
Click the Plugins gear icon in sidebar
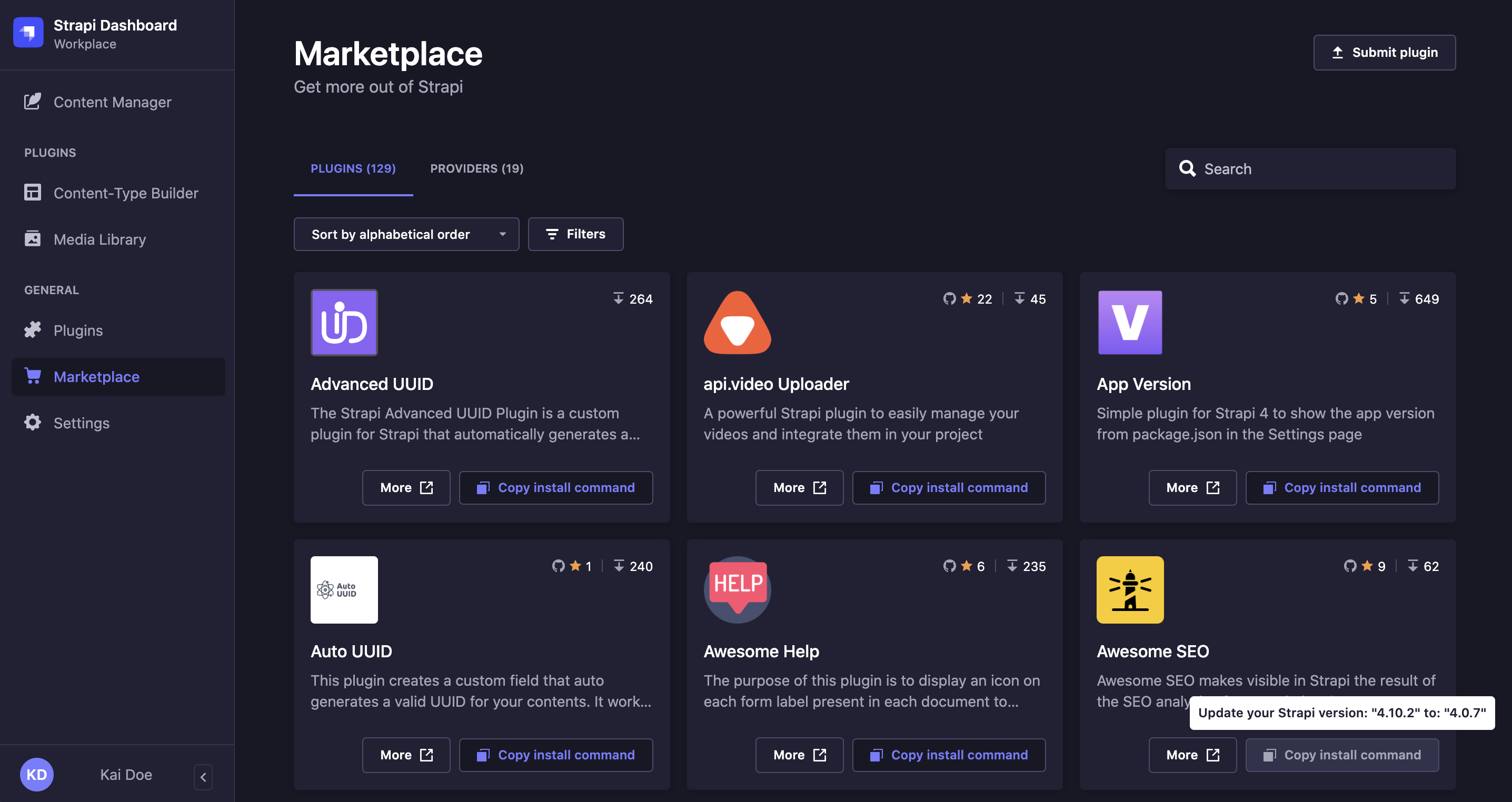click(33, 329)
